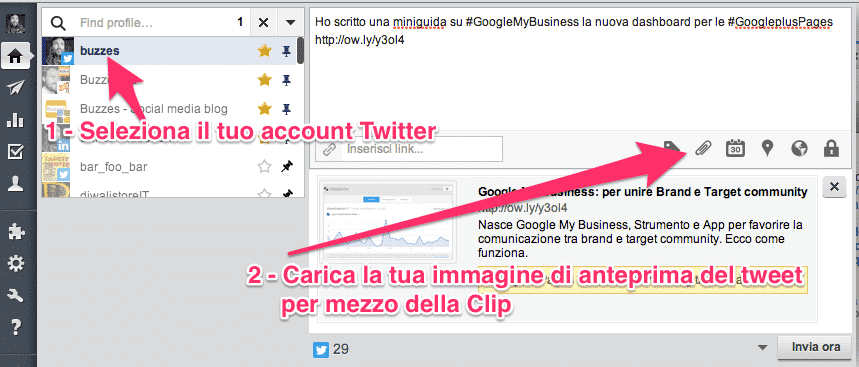Screen dimensions: 859x367
Task: Toggle pin on buzzes Twitter profile
Action: 285,51
